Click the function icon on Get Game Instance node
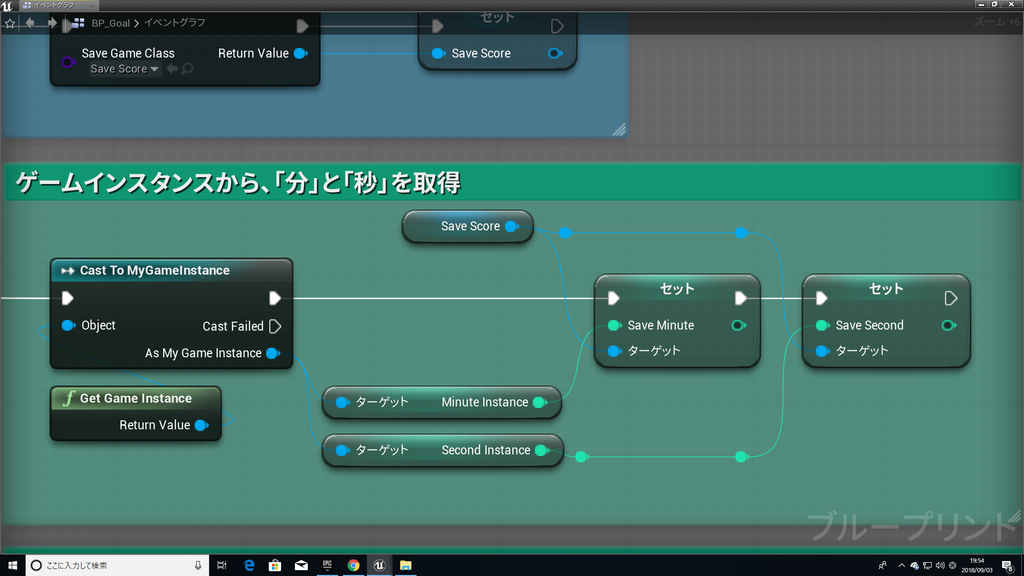The height and width of the screenshot is (576, 1024). click(69, 399)
